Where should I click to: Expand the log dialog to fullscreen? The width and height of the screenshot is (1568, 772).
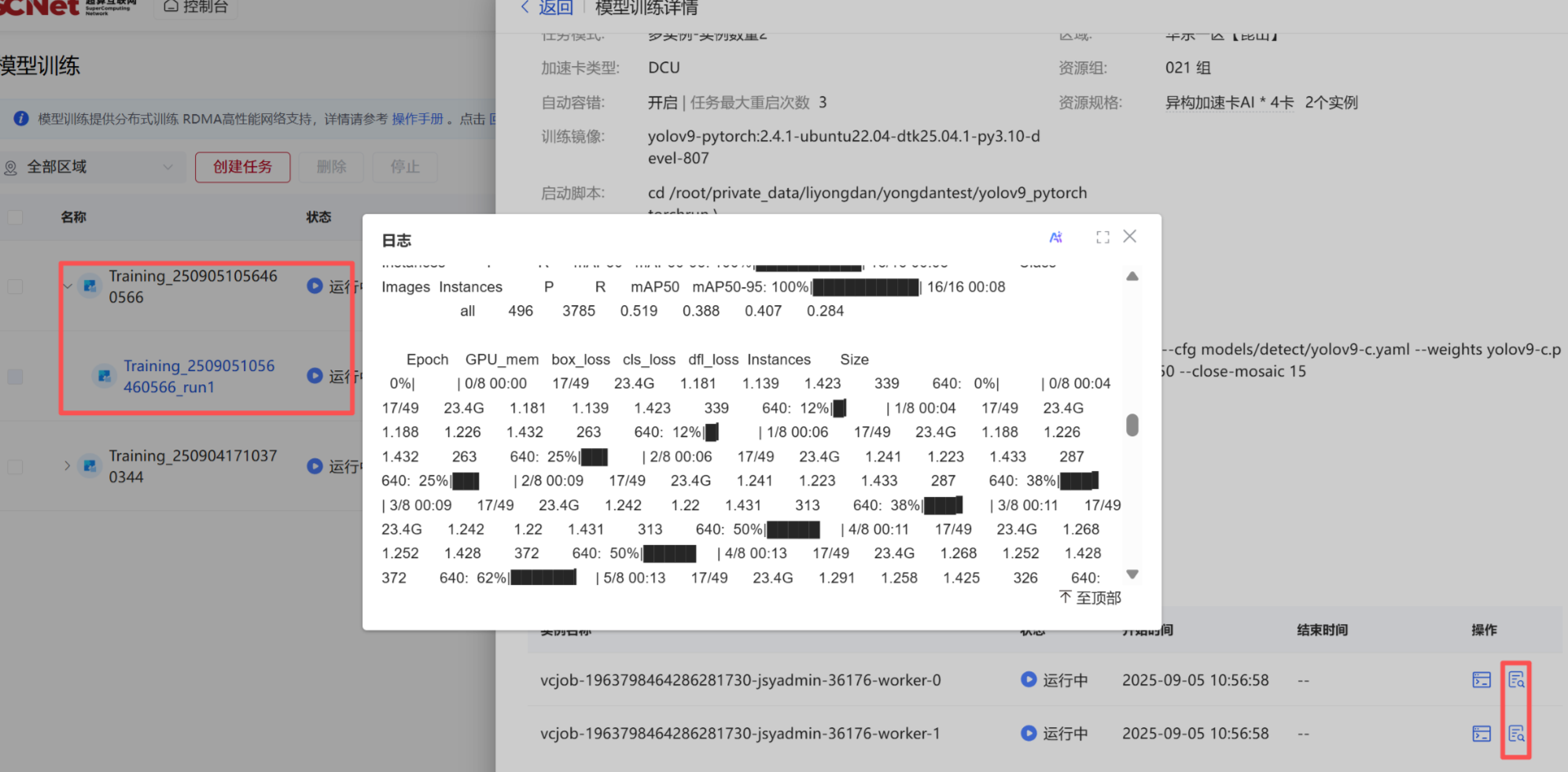pyautogui.click(x=1102, y=237)
